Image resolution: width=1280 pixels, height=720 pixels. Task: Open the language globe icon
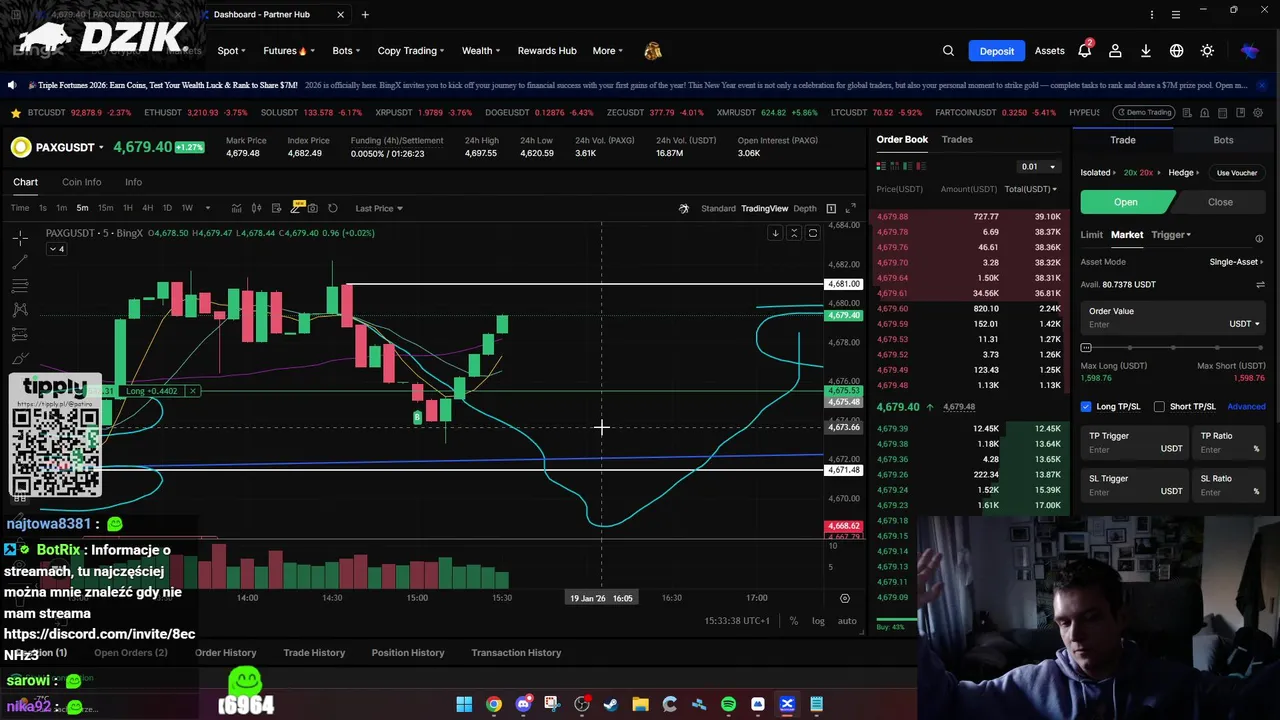(1177, 51)
